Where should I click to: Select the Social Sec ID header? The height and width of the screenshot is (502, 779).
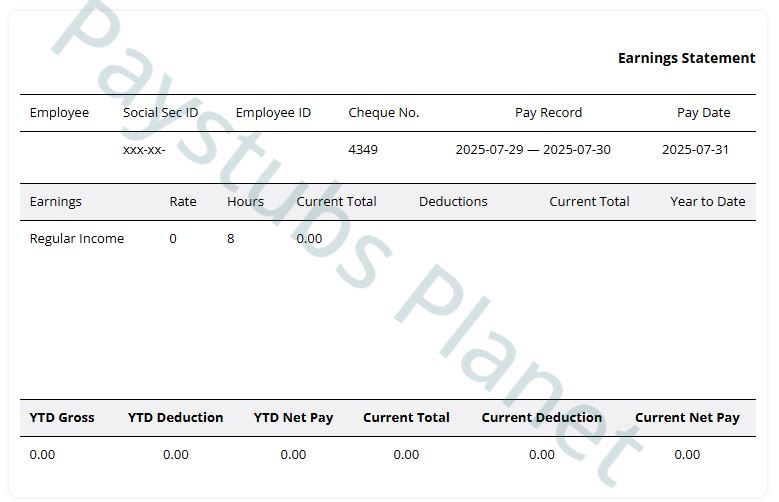(x=160, y=112)
